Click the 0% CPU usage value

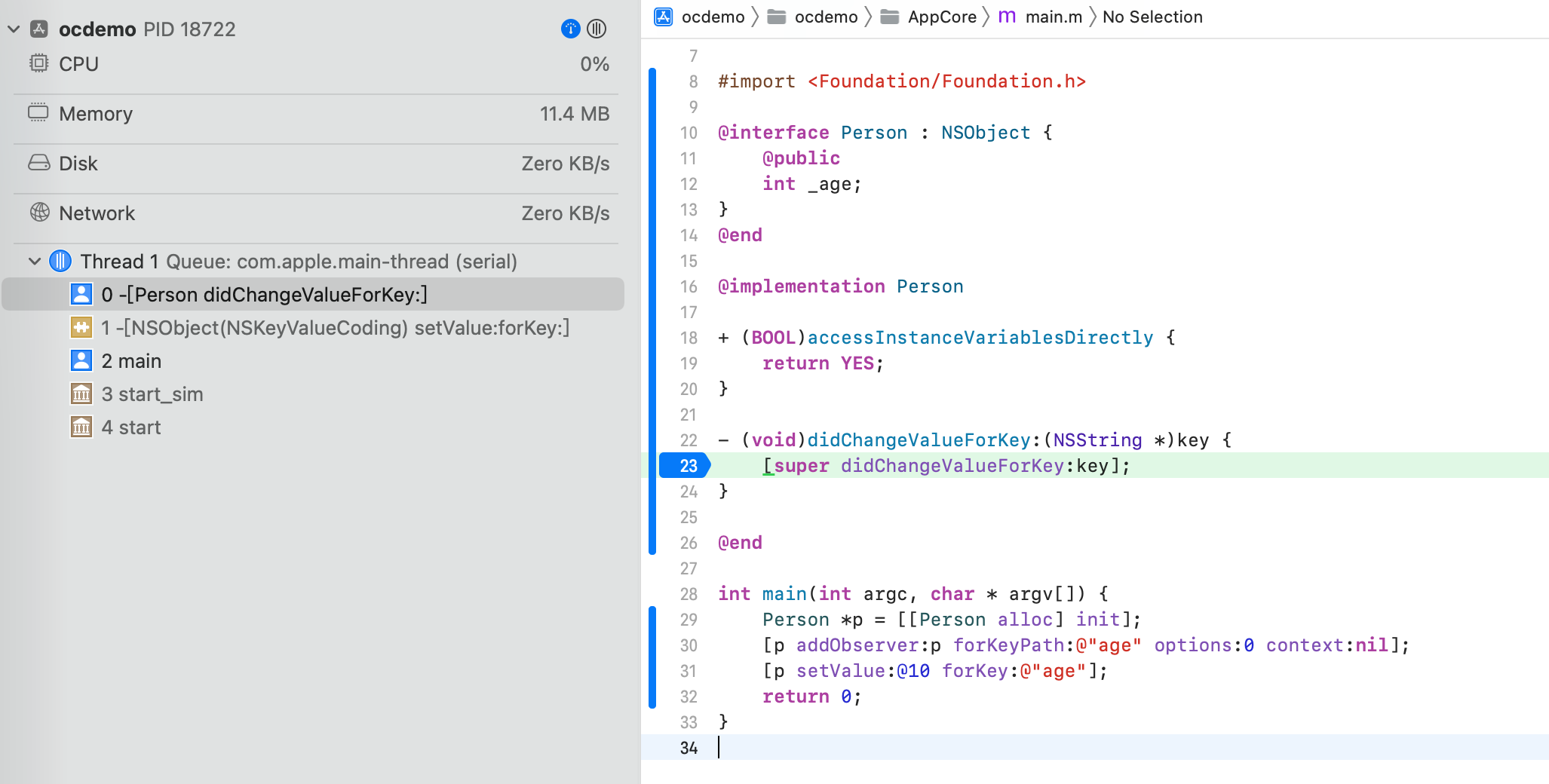[594, 64]
